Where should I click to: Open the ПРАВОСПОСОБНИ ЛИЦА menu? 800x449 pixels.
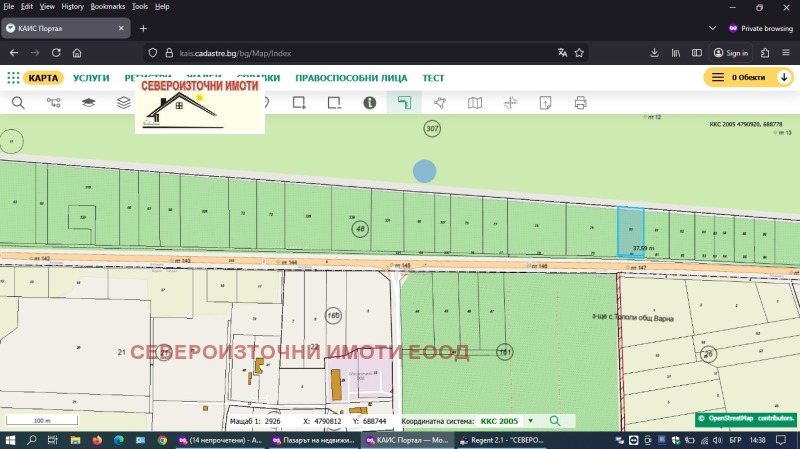[351, 77]
